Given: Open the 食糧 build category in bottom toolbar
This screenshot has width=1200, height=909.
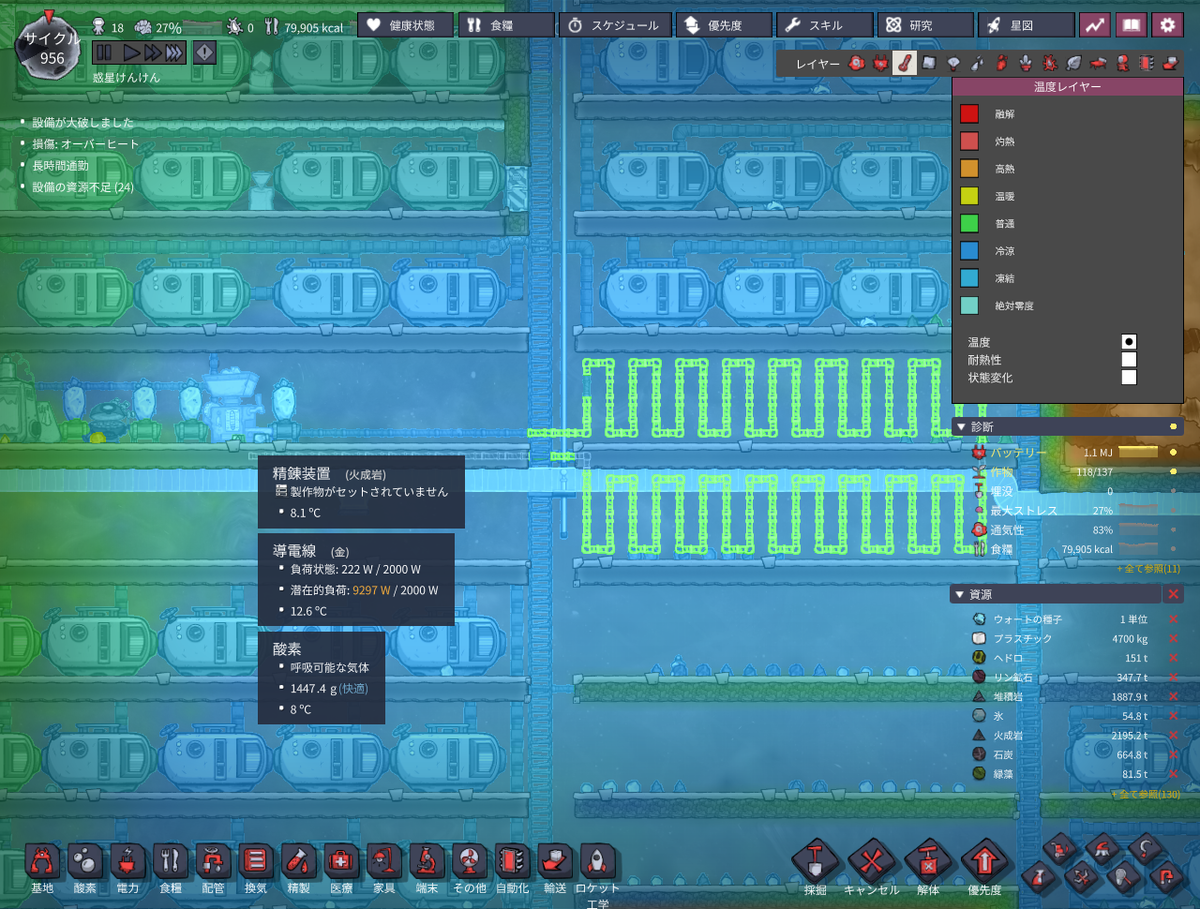Looking at the screenshot, I should 170,861.
